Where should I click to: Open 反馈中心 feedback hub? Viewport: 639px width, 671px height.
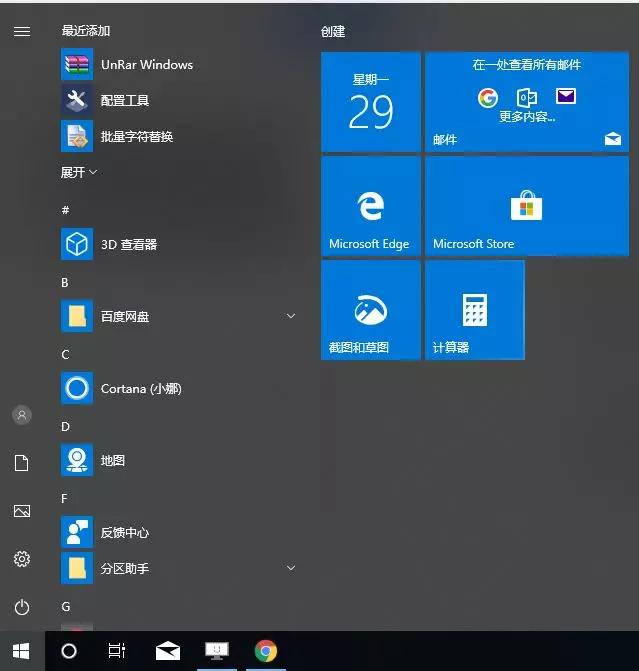tap(124, 532)
